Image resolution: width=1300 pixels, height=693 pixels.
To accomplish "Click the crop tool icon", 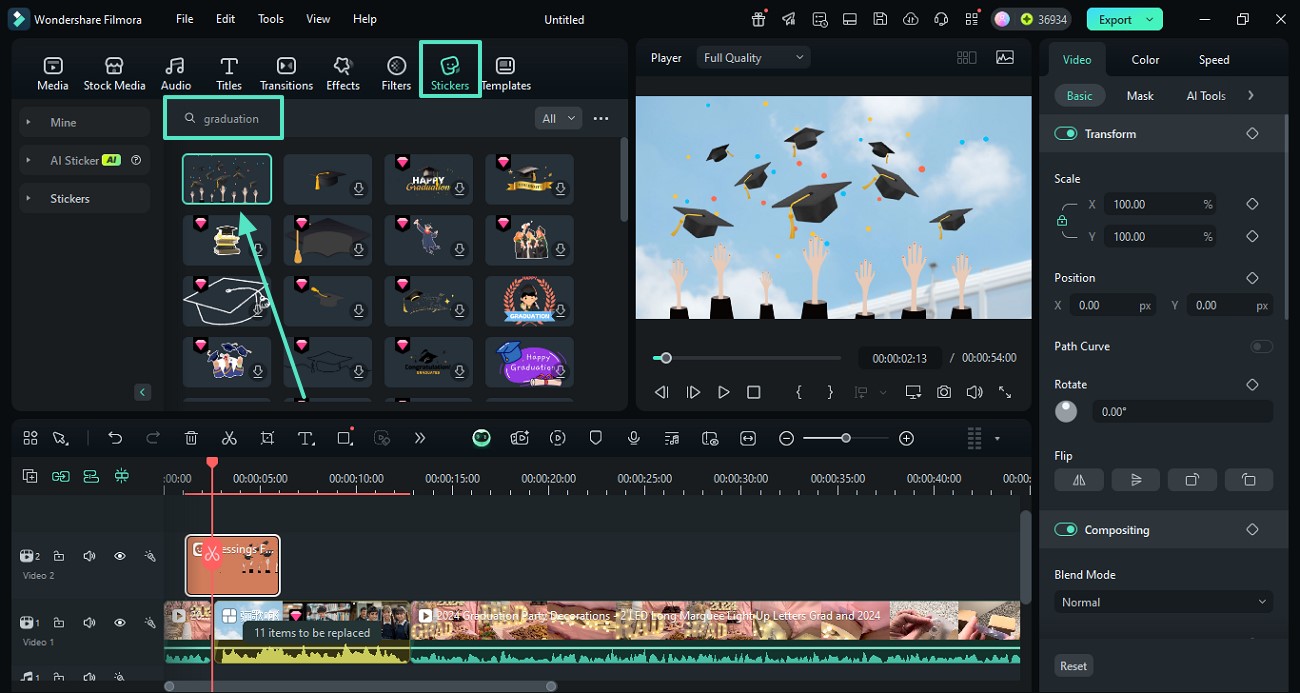I will (267, 438).
